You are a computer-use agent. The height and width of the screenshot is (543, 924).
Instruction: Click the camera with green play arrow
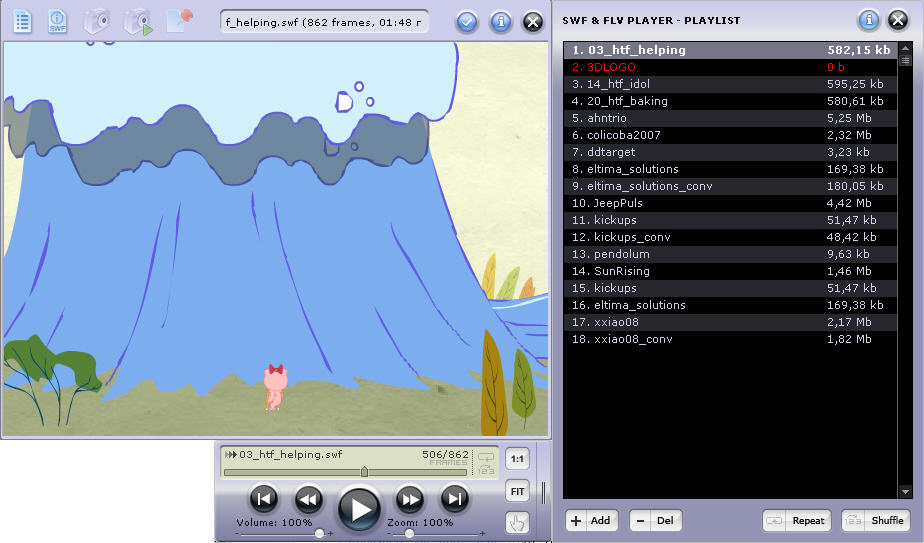pyautogui.click(x=138, y=22)
